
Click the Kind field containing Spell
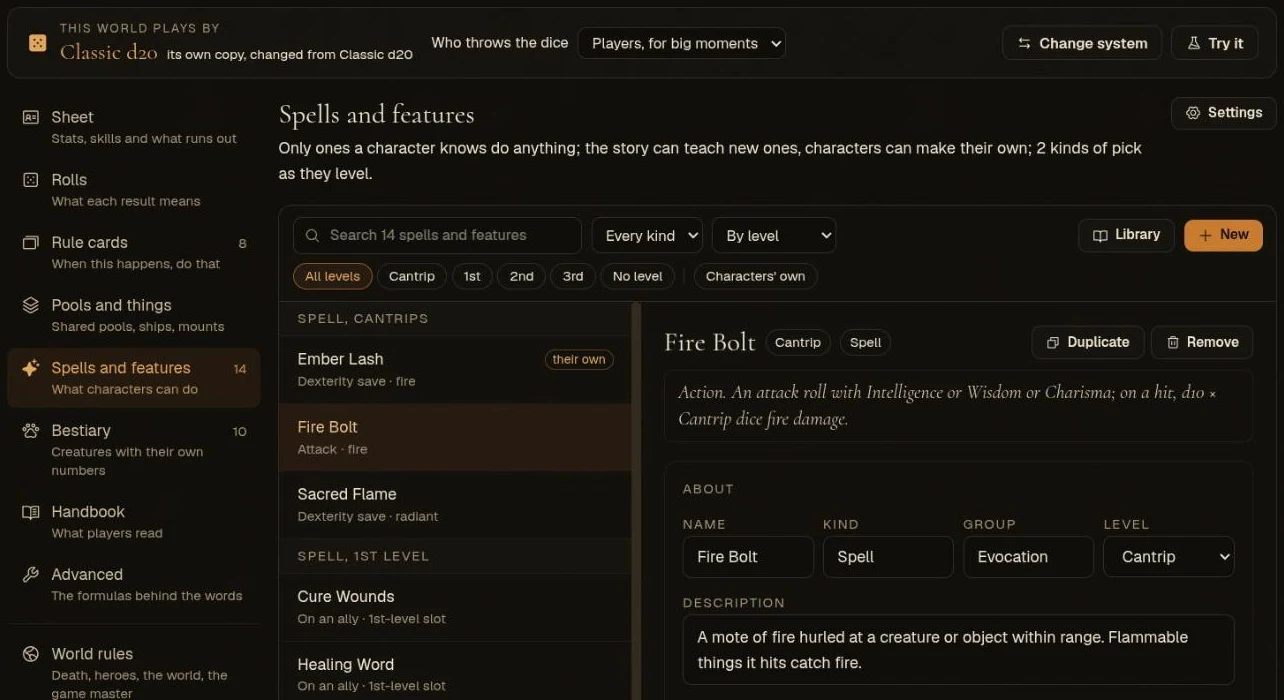888,557
